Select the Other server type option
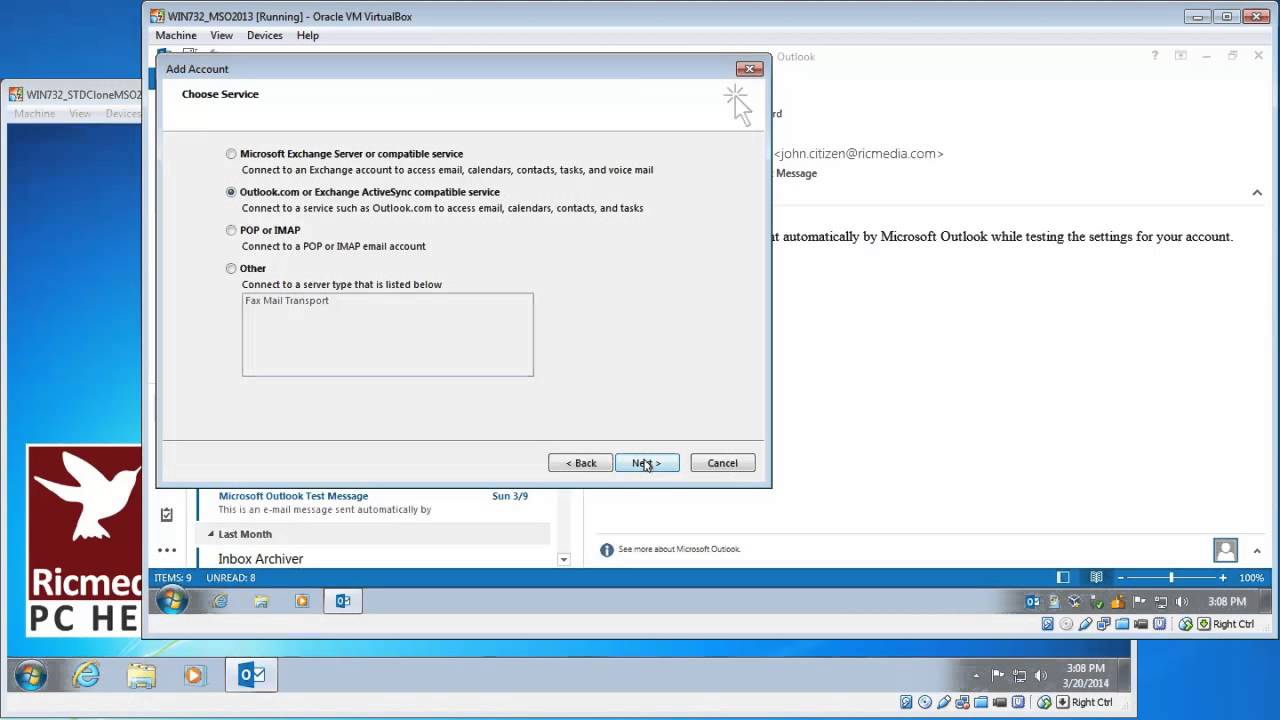The height and width of the screenshot is (720, 1280). click(x=231, y=268)
